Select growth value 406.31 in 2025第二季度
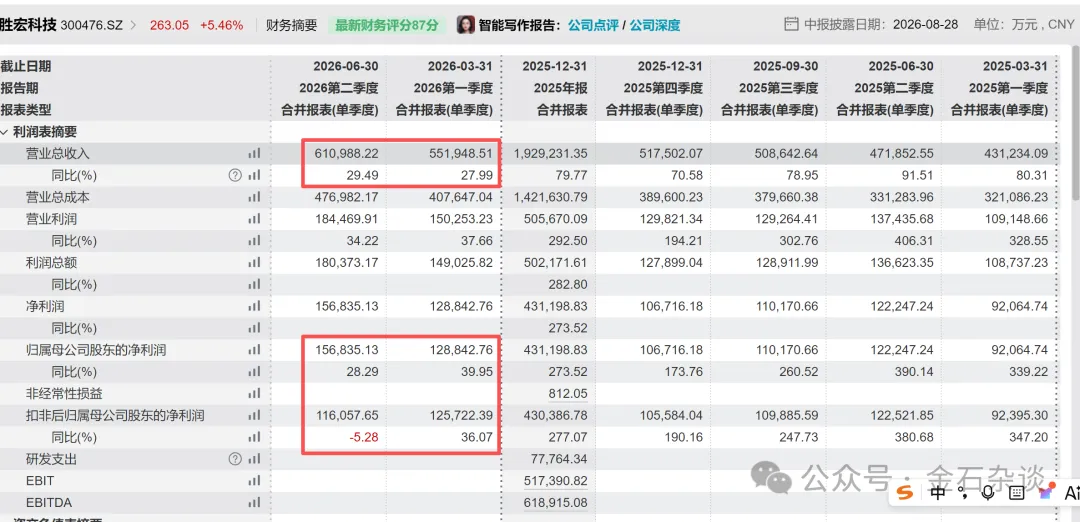 pos(916,241)
